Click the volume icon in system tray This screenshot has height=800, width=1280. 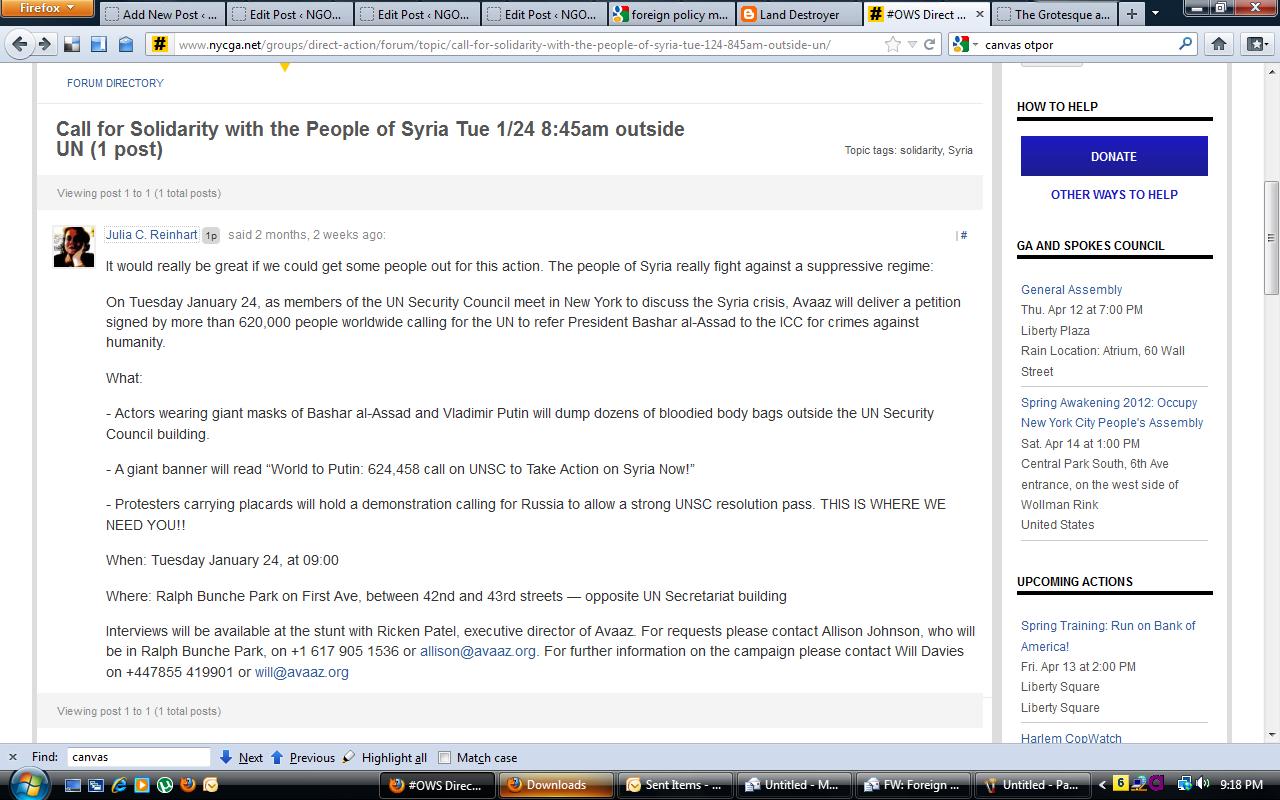[1202, 784]
